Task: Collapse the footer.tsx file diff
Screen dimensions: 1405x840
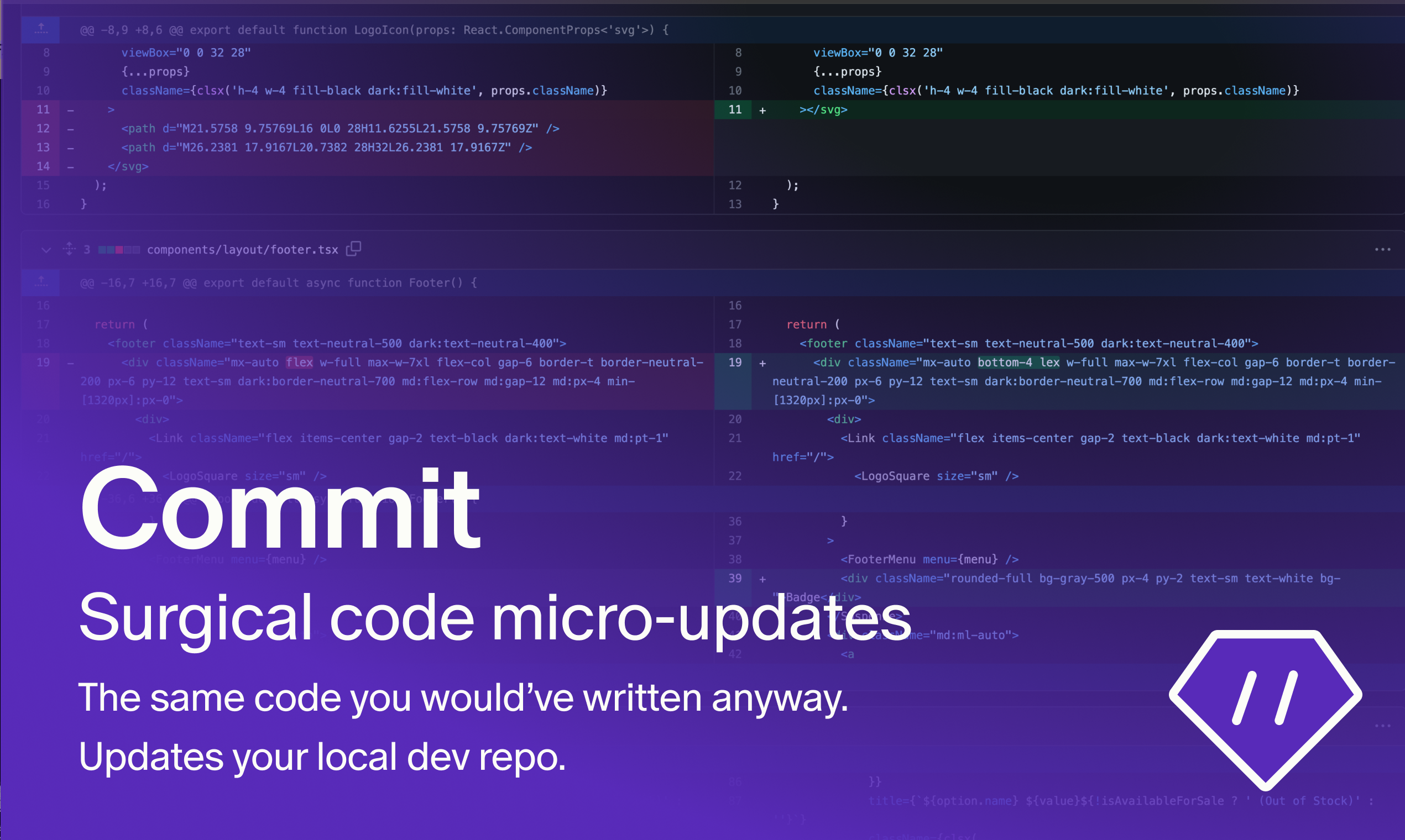Action: coord(46,250)
